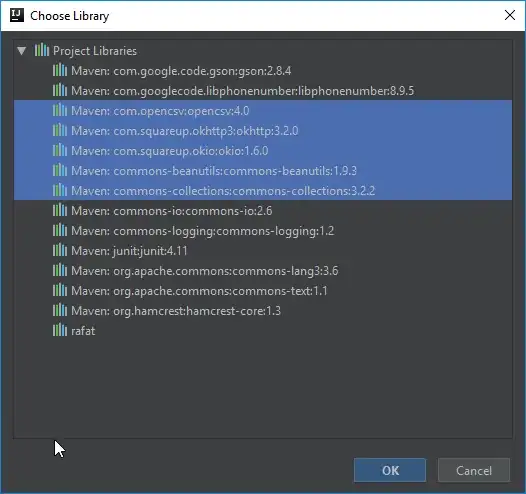The image size is (526, 494).
Task: Click the library icon beside rafat
Action: [x=60, y=330]
